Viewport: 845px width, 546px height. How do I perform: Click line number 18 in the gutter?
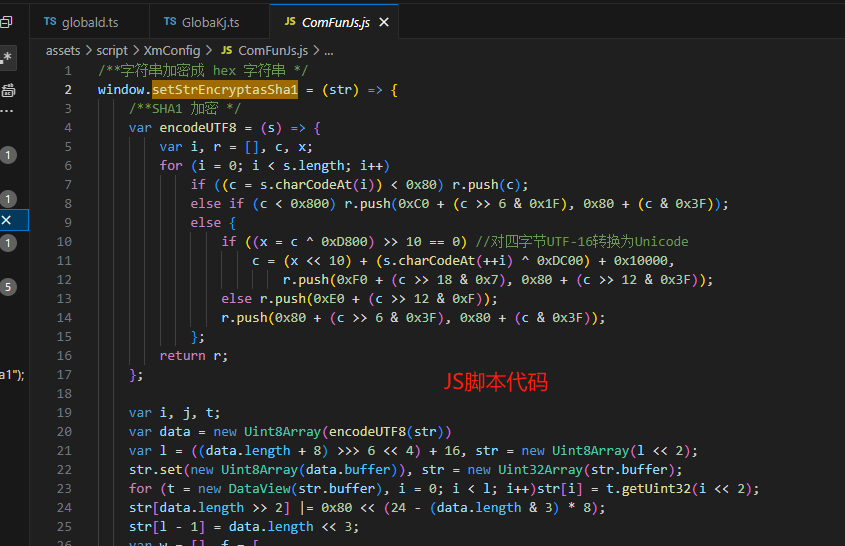click(64, 393)
